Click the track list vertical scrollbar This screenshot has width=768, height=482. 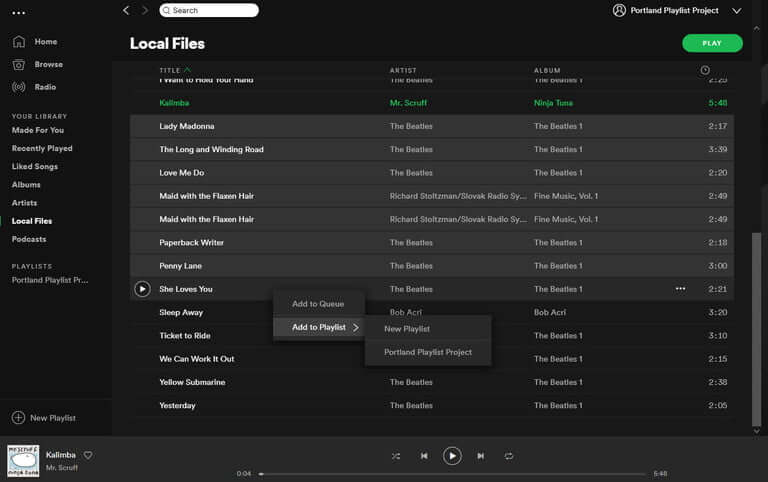(757, 328)
